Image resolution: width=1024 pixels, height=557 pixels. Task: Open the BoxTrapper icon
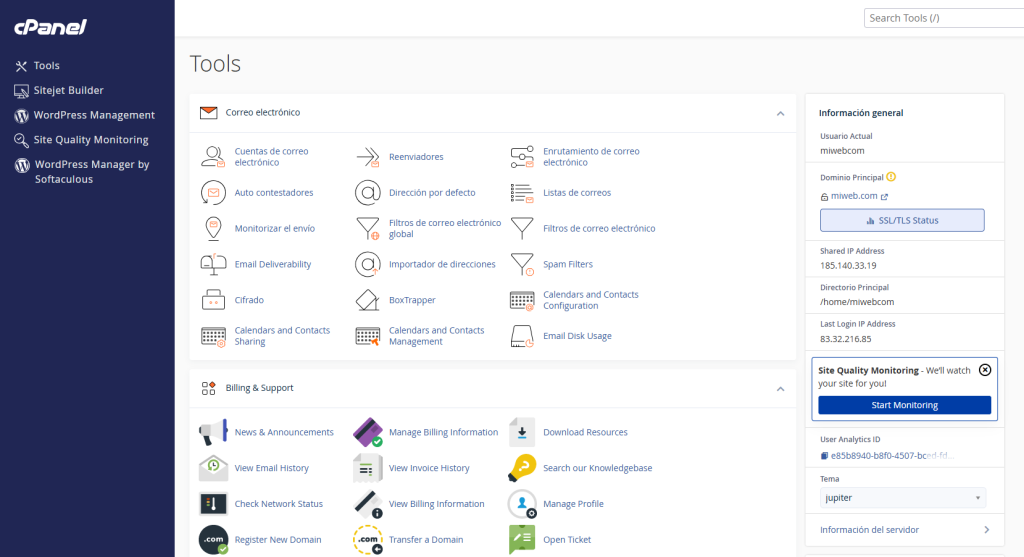368,300
